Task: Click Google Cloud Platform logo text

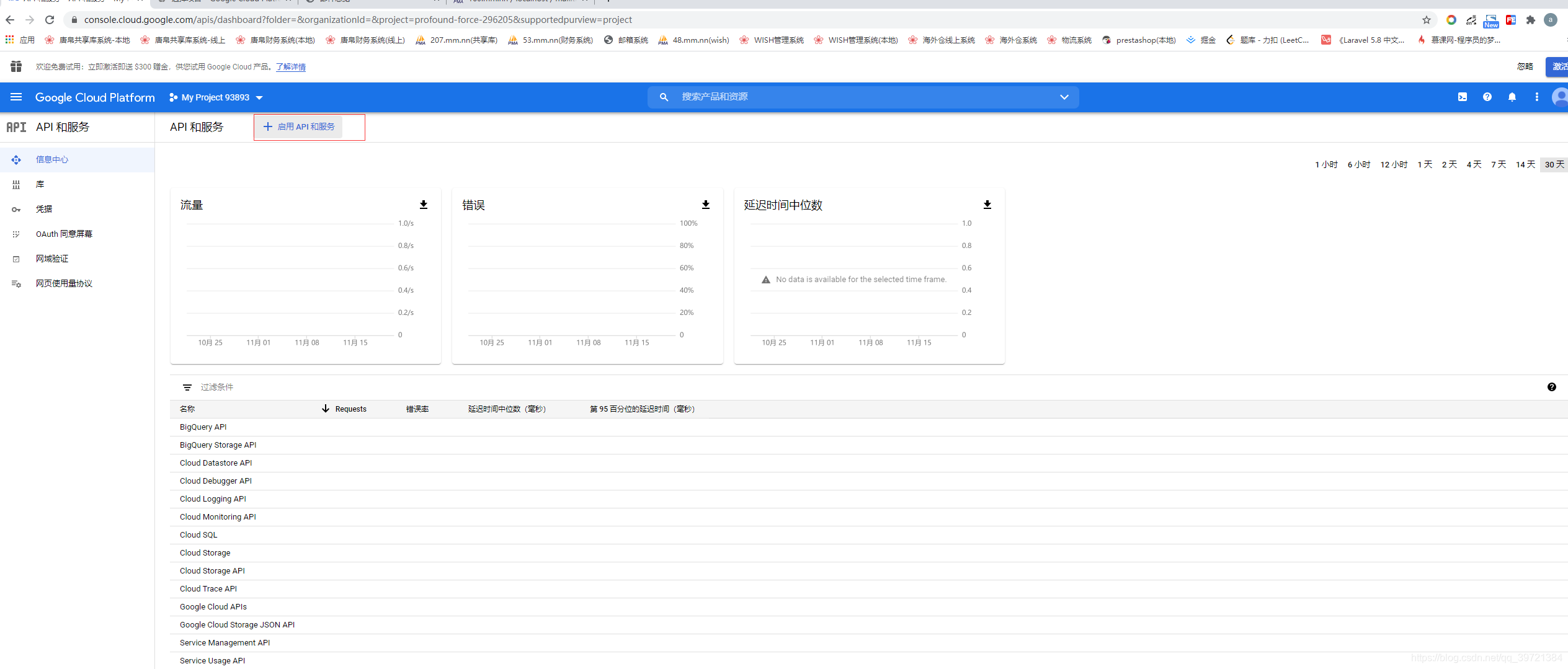Action: 95,97
